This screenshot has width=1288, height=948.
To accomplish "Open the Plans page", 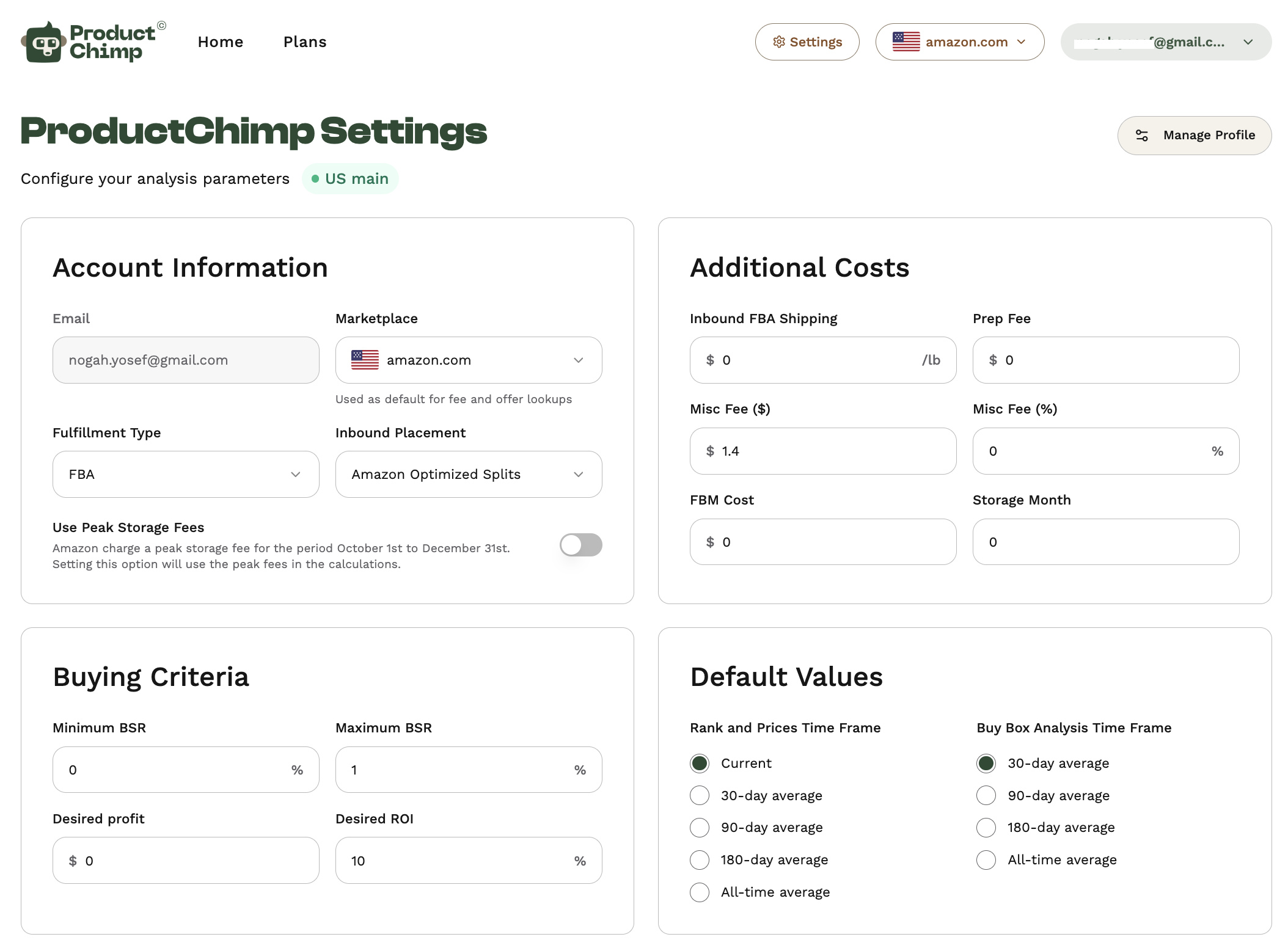I will point(305,42).
